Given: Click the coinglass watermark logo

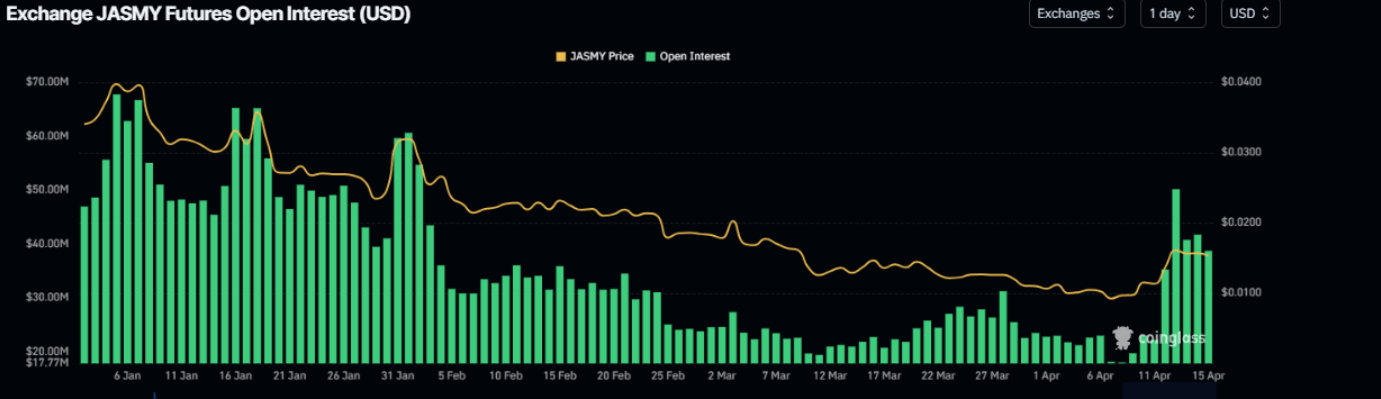Looking at the screenshot, I should click(1159, 338).
